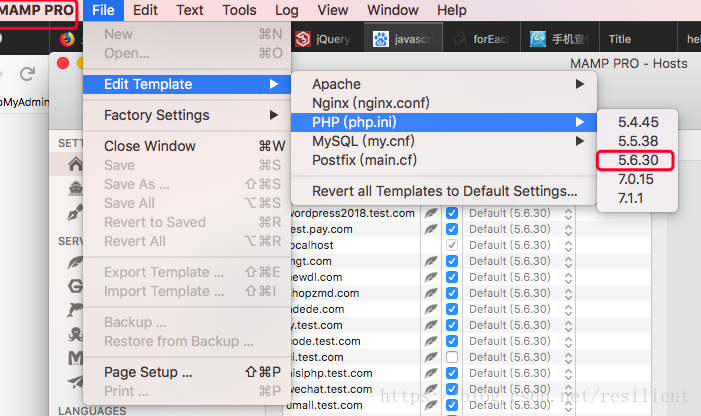Click the browser reload arrow icon

click(28, 74)
